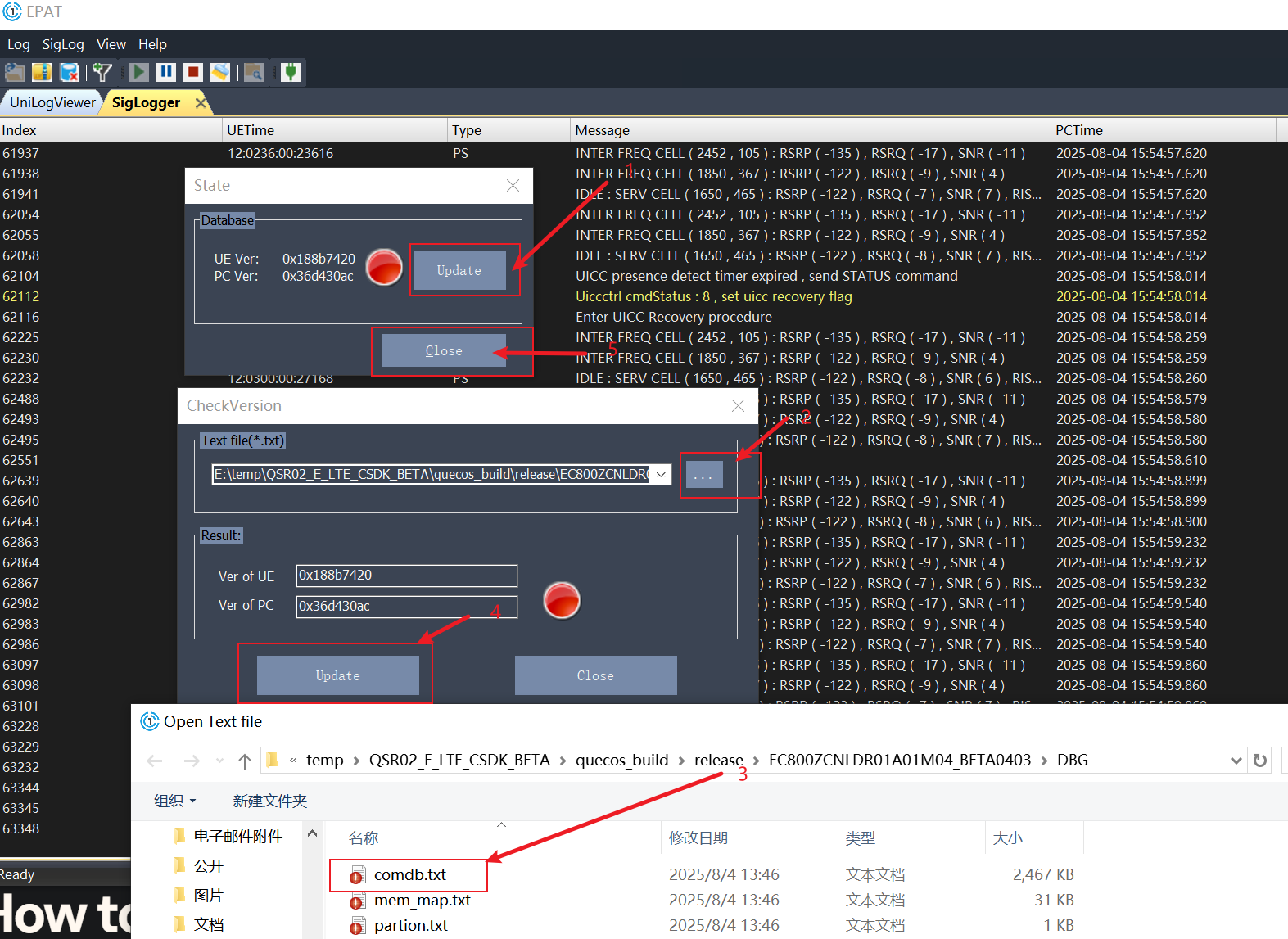Click the browse '...' button in CheckVersion
Screen dimensions: 1288x939
click(704, 475)
